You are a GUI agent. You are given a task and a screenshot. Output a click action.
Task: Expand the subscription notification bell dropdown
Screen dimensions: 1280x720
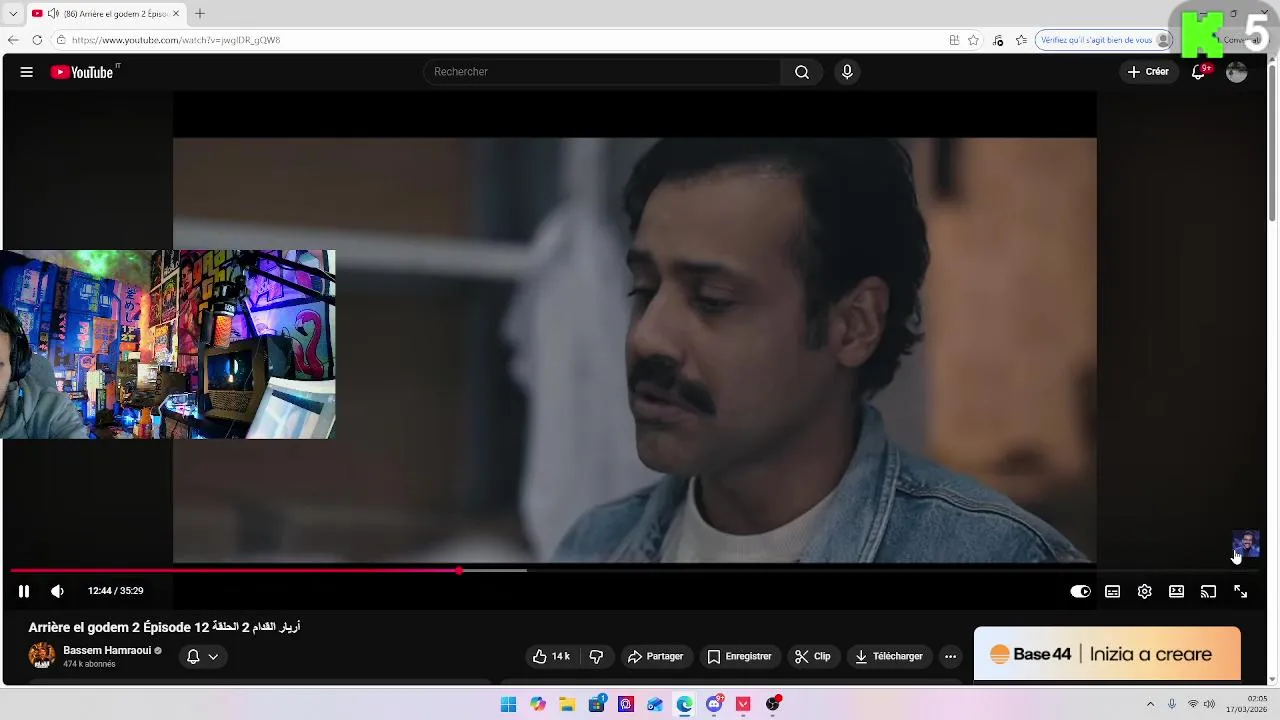point(203,657)
